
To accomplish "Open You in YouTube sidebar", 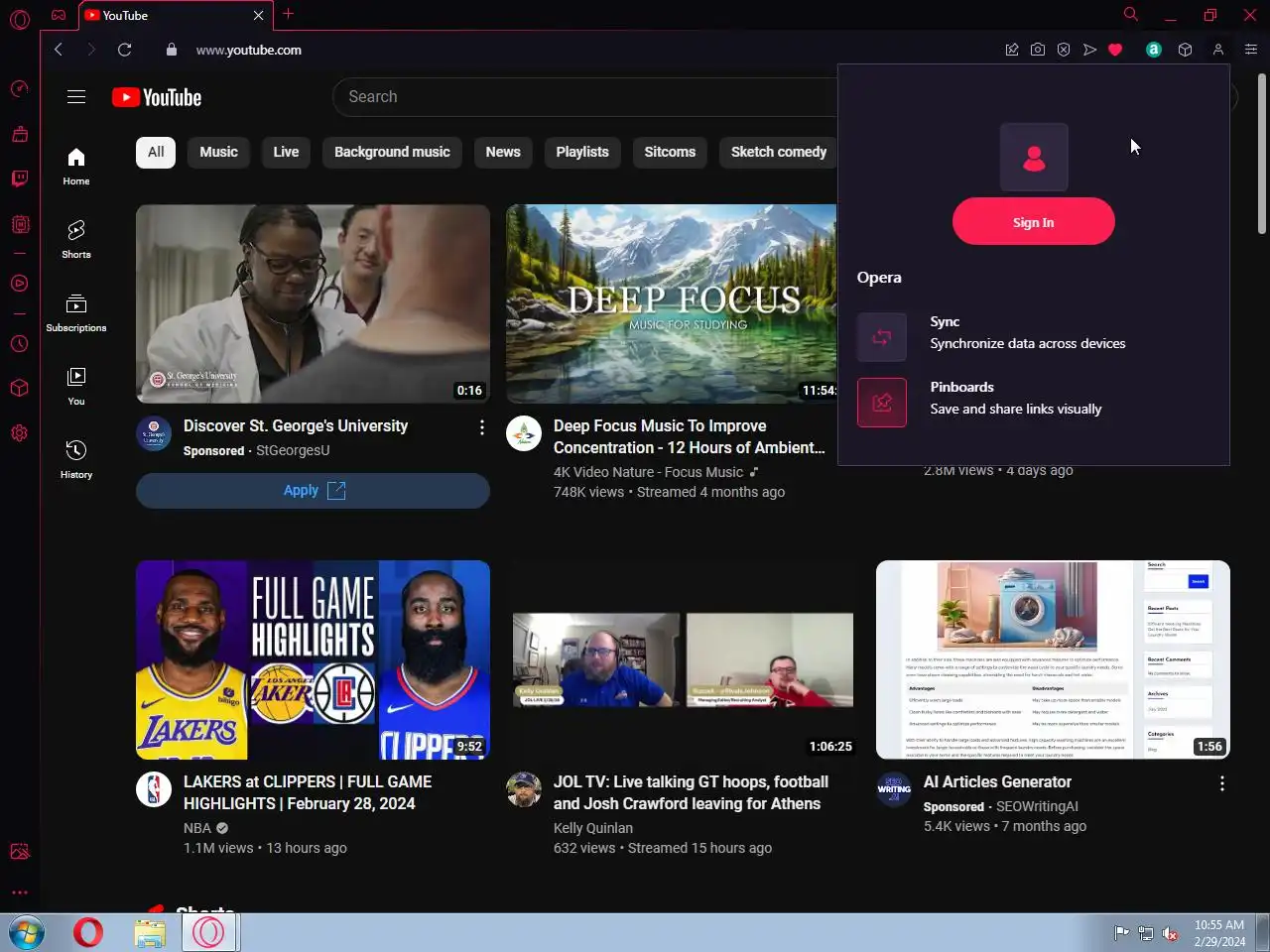I will (x=76, y=387).
